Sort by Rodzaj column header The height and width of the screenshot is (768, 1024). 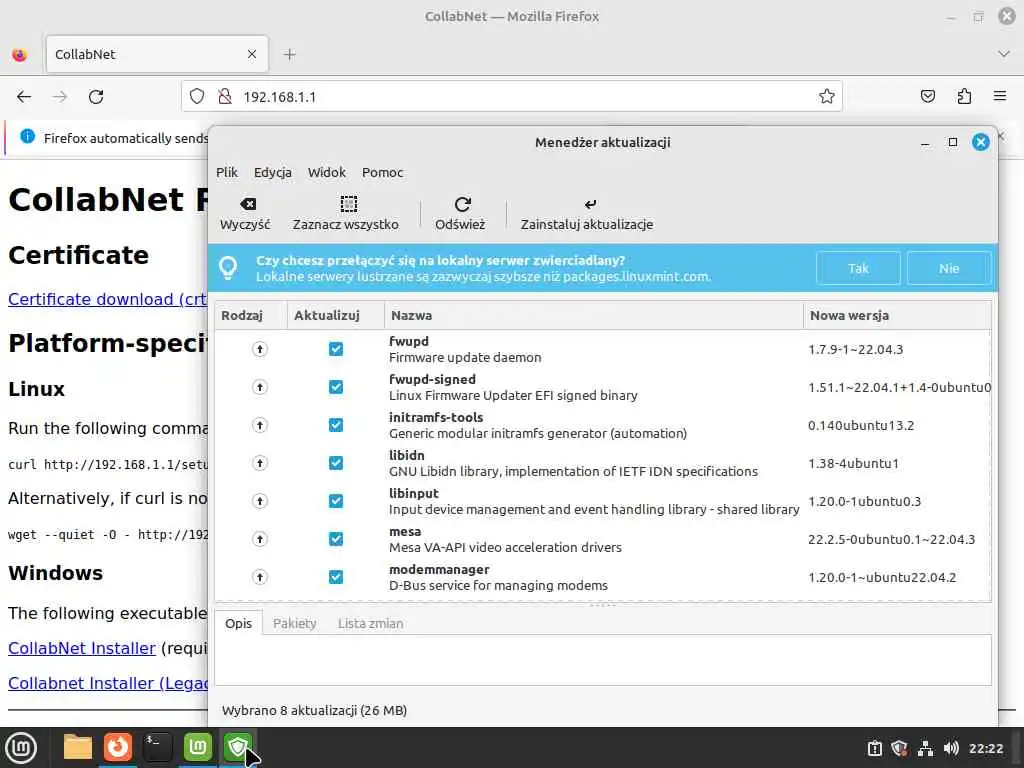[251, 315]
